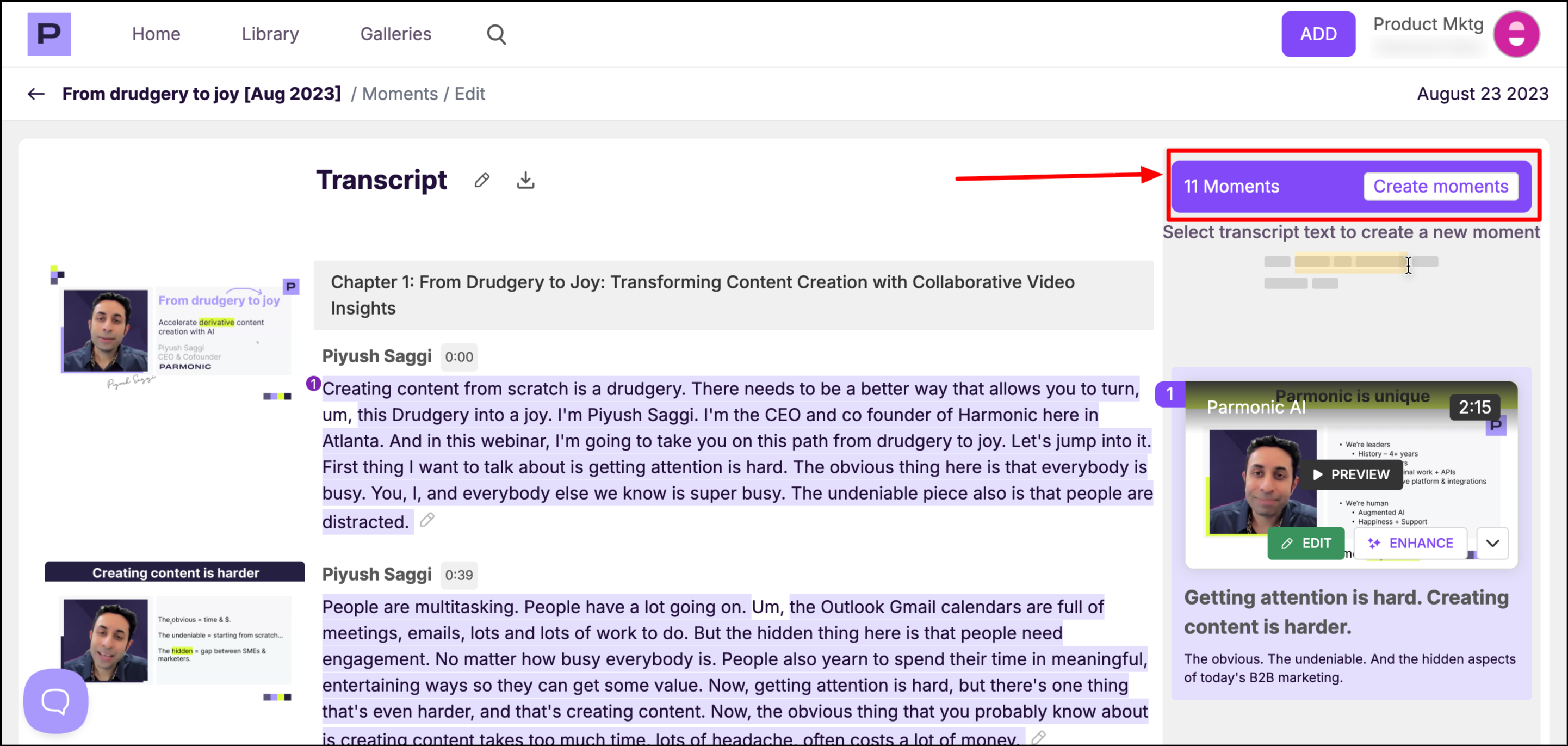Click the Create moments button
1568x746 pixels.
click(x=1440, y=186)
